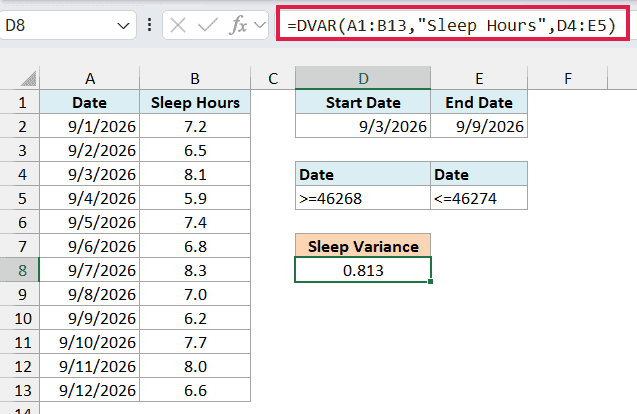Select the sleep hours value 8.1
The height and width of the screenshot is (414, 637).
[x=195, y=174]
